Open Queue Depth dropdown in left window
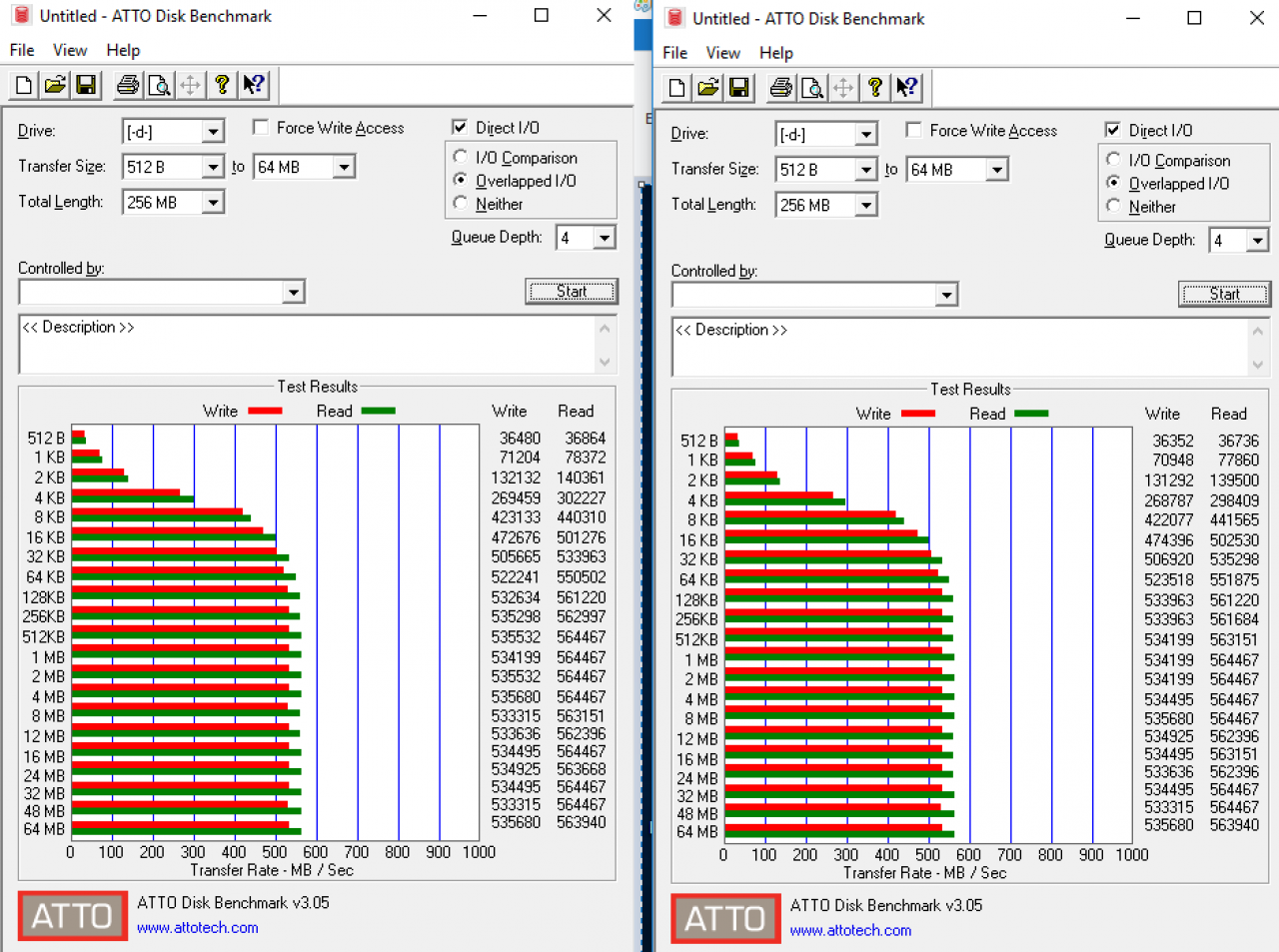1279x952 pixels. click(x=605, y=238)
